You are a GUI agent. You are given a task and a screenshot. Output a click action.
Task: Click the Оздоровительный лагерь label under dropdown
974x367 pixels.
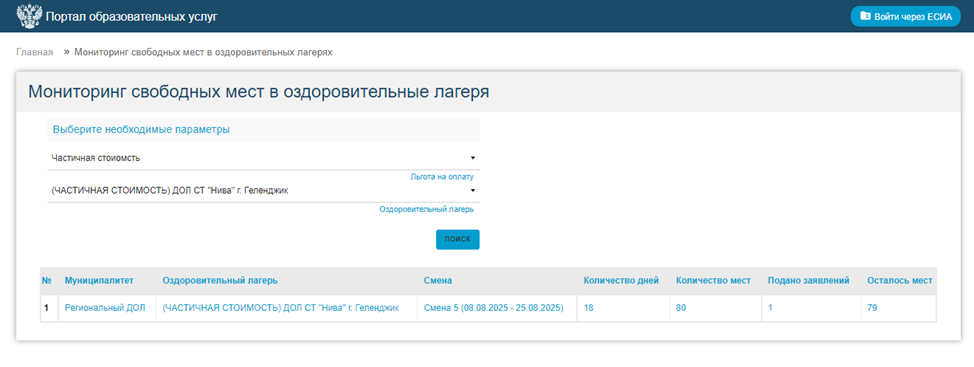[x=427, y=210]
